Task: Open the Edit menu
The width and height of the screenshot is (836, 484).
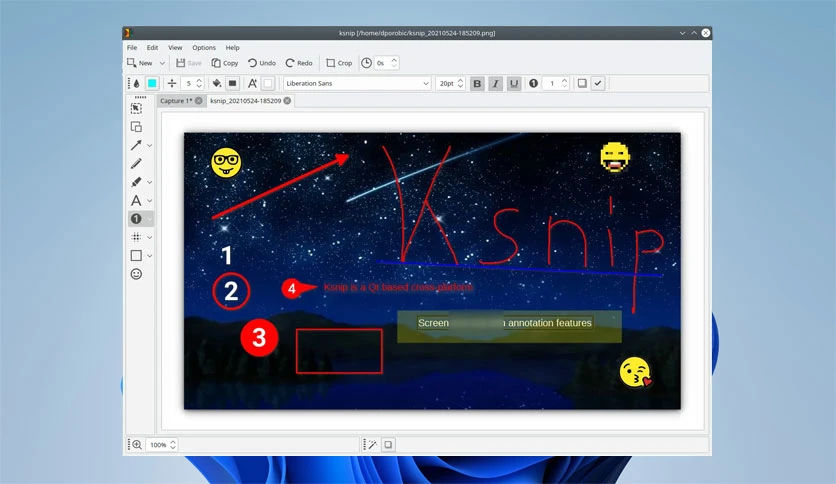Action: (152, 47)
